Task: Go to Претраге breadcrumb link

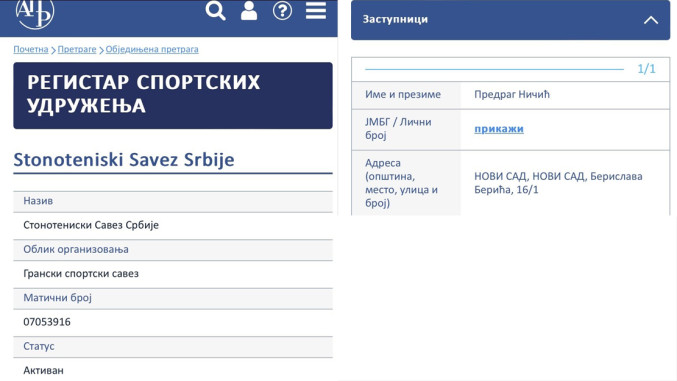Action: coord(77,49)
